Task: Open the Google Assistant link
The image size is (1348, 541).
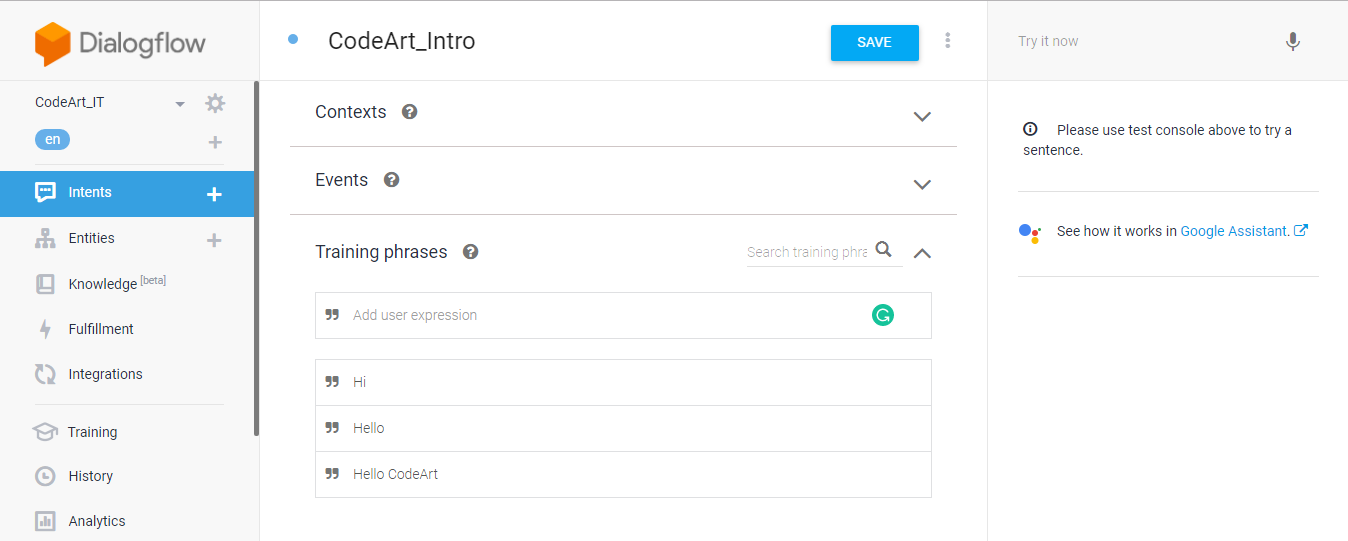Action: coord(1235,231)
